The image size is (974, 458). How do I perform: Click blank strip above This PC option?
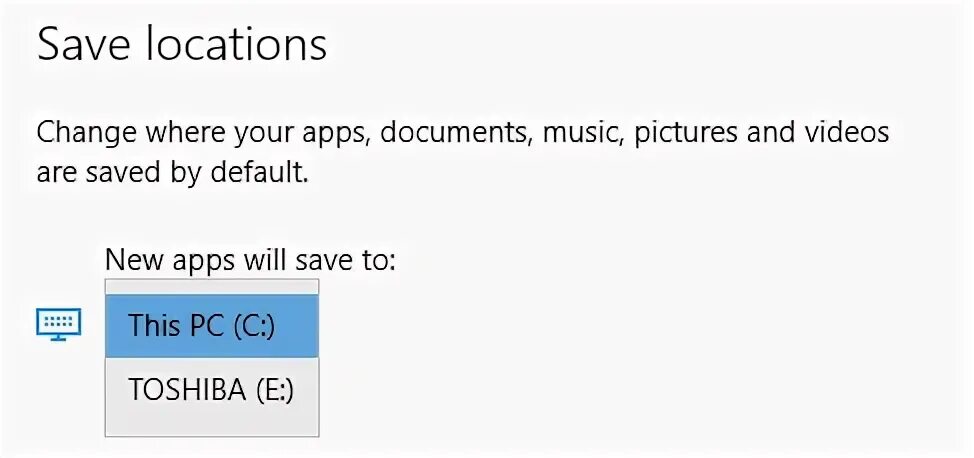pyautogui.click(x=211, y=286)
